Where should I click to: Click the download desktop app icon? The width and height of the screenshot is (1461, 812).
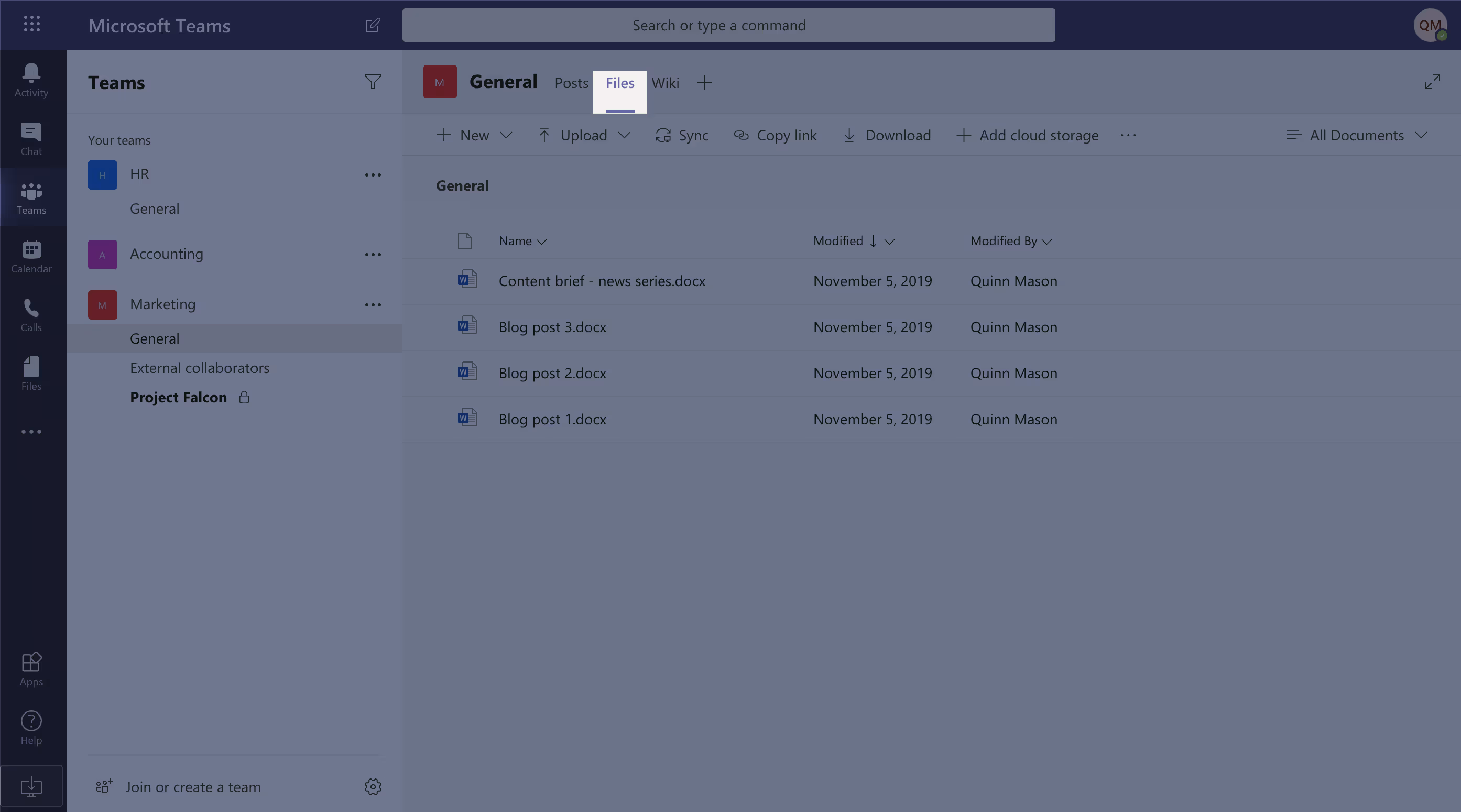click(x=31, y=786)
